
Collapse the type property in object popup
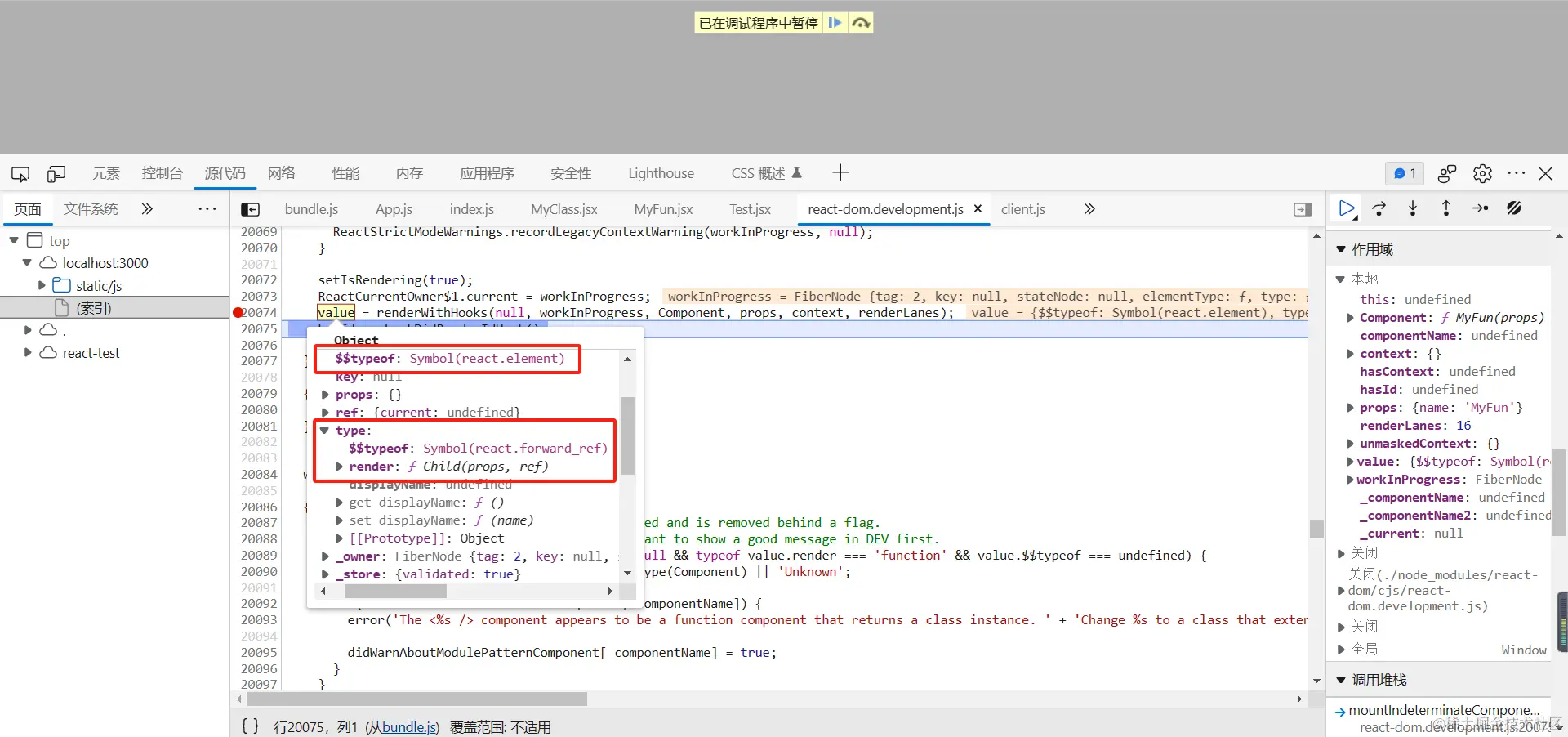(325, 431)
